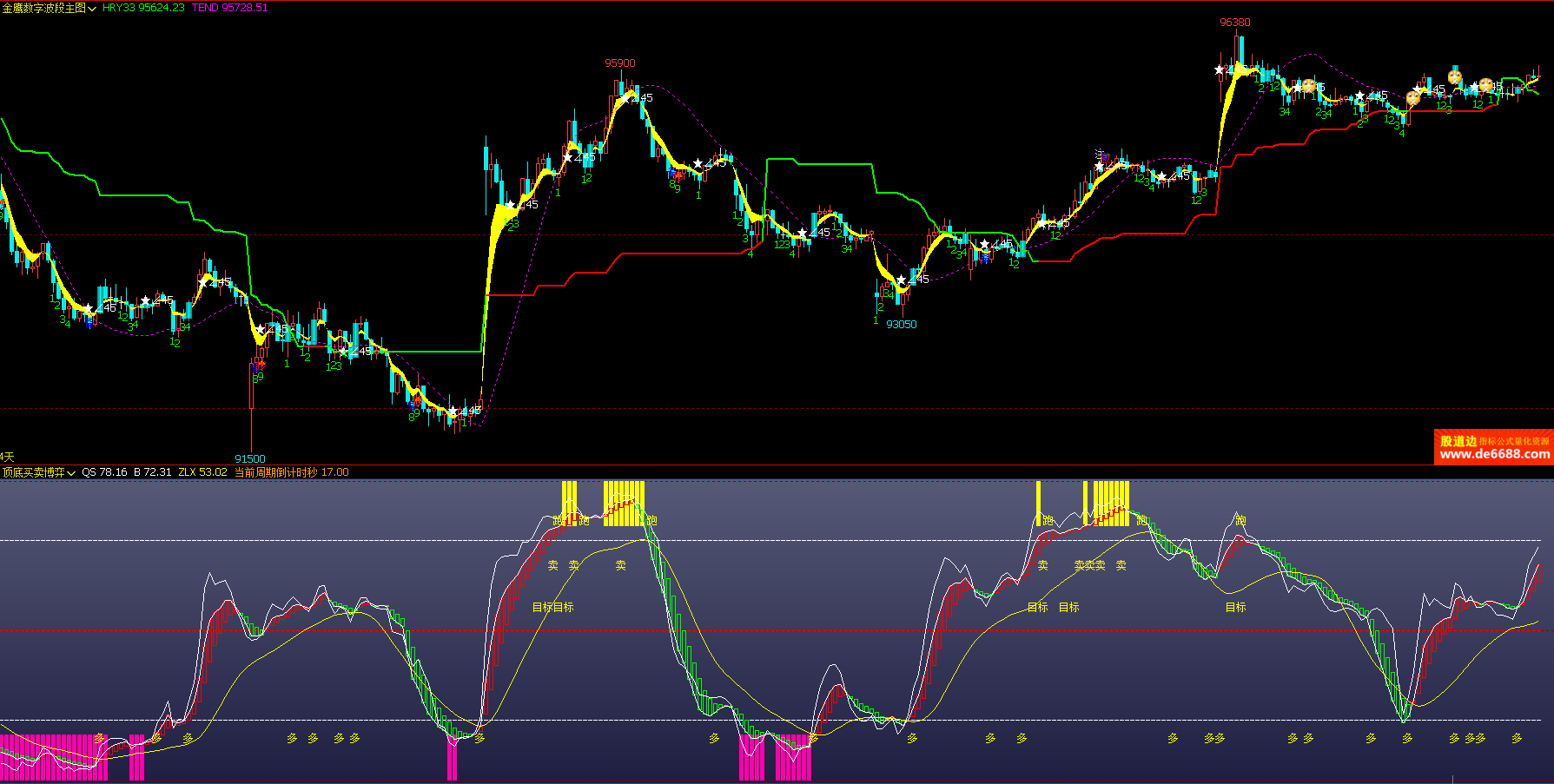Click the emoji face icon above other emojis
Screen dimensions: 1554x784
(x=1455, y=76)
